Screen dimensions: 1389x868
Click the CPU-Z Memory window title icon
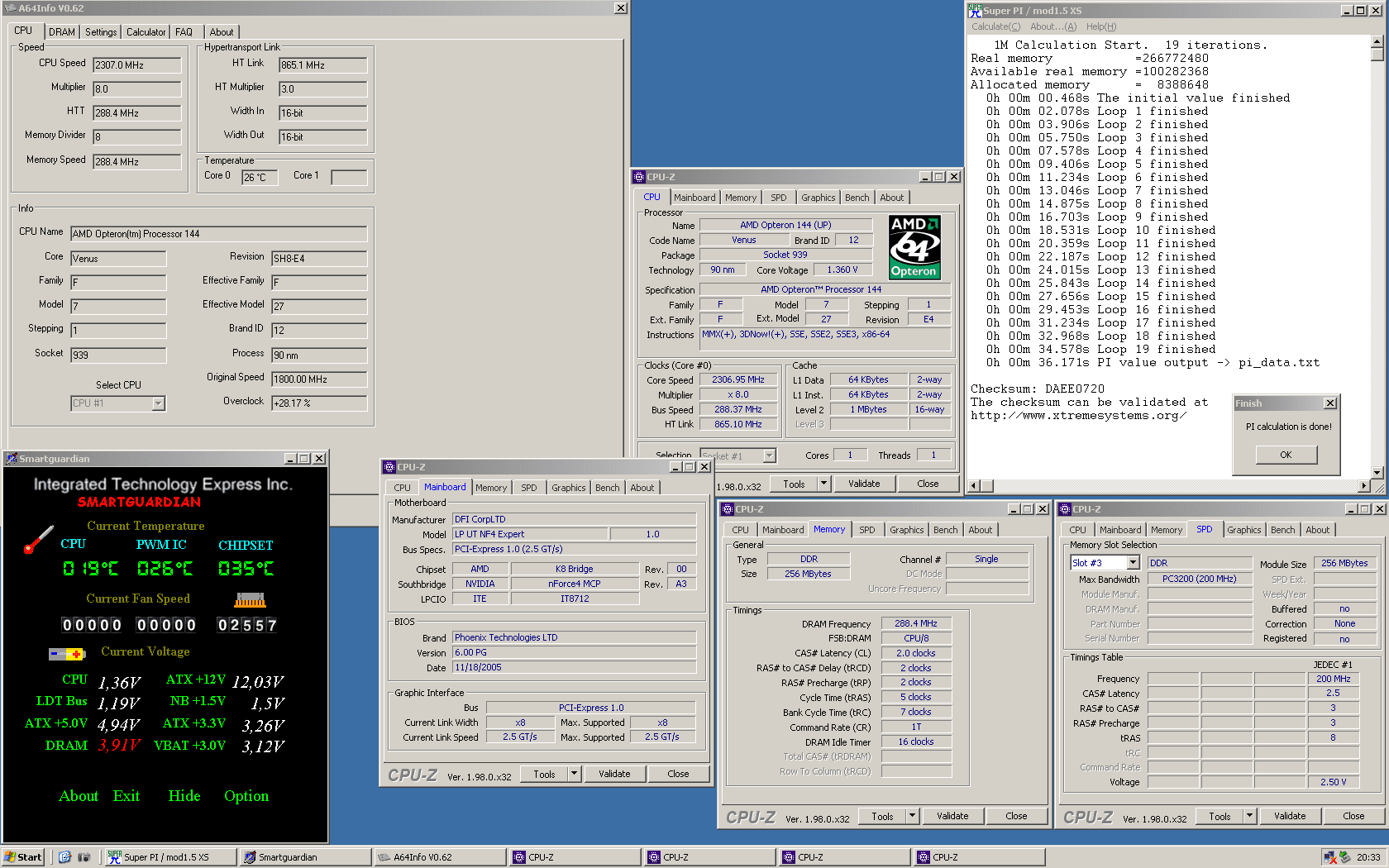(728, 509)
